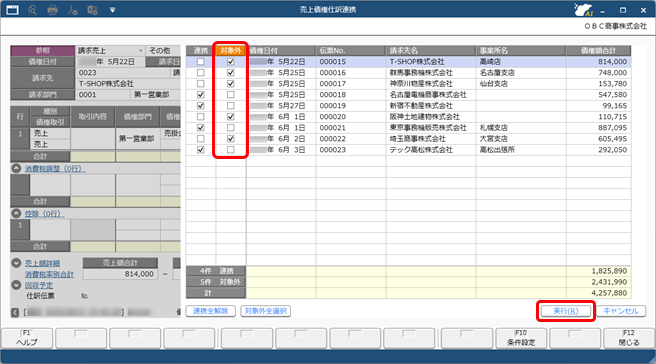The image size is (656, 364).
Task: Click the AI assistant icon
Action: pos(584,9)
